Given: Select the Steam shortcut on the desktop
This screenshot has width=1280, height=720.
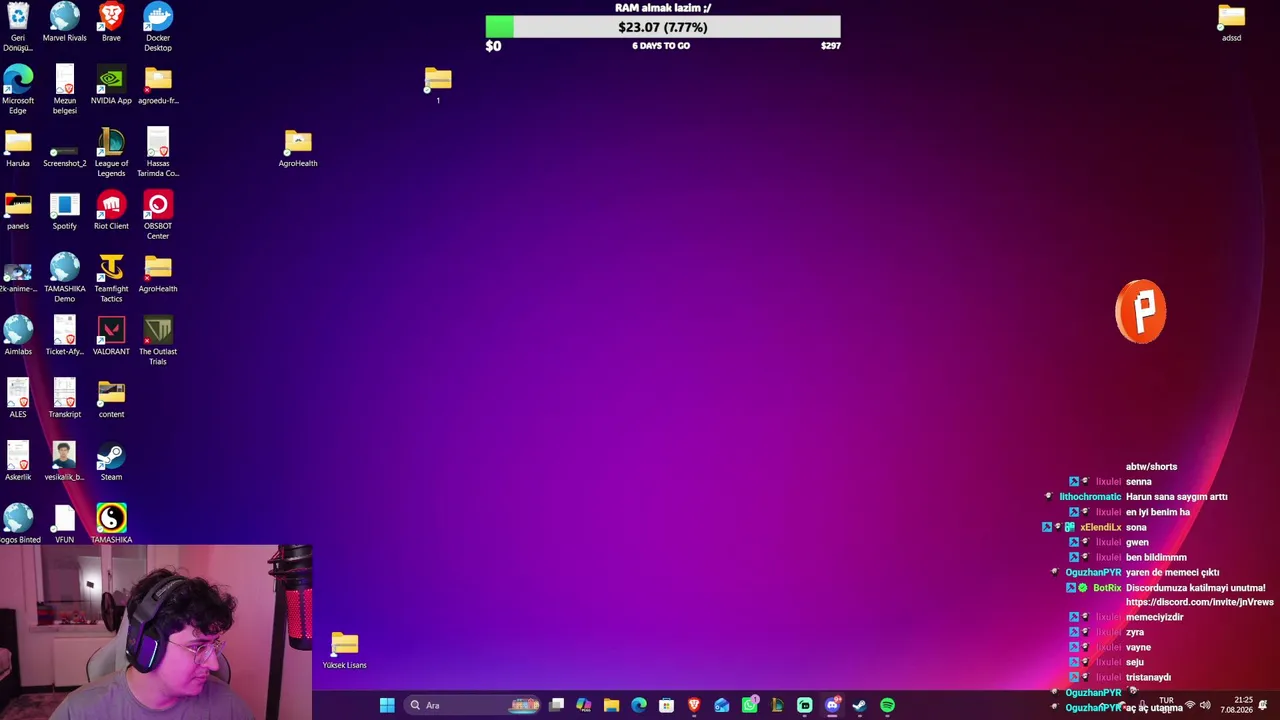Looking at the screenshot, I should (x=111, y=462).
